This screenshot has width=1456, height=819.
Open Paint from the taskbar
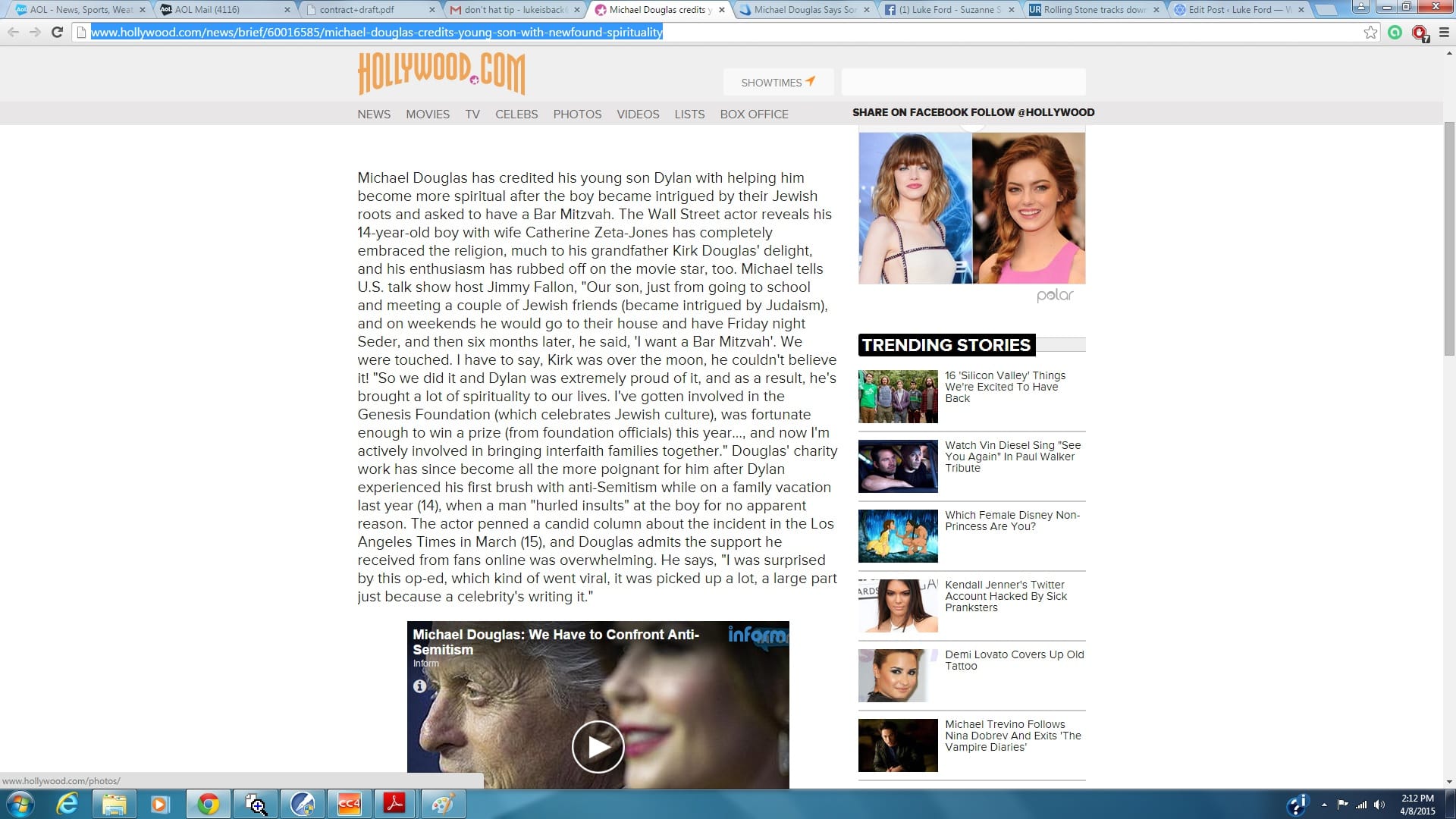tap(442, 804)
